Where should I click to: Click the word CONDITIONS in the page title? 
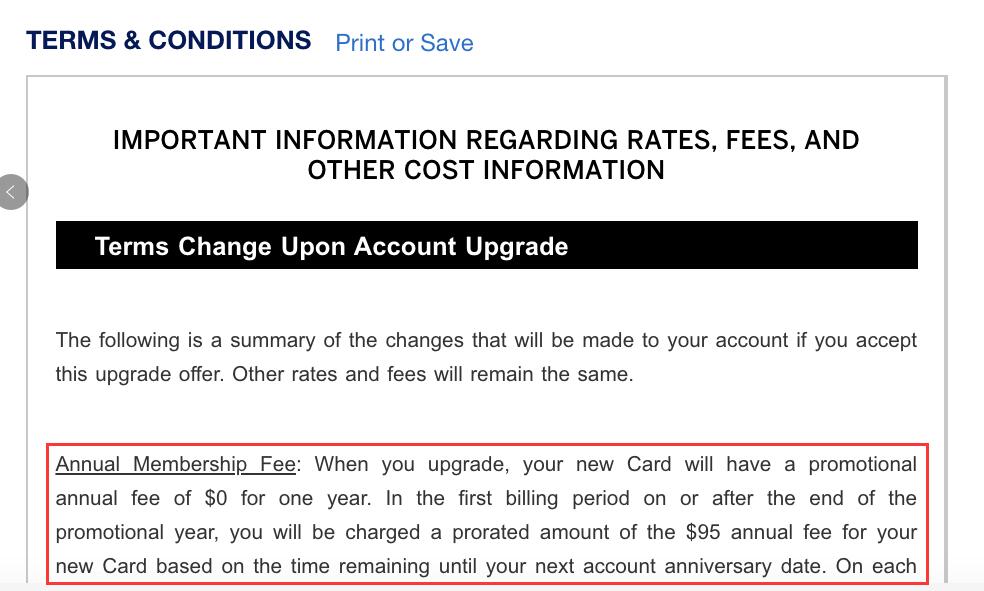coord(230,40)
